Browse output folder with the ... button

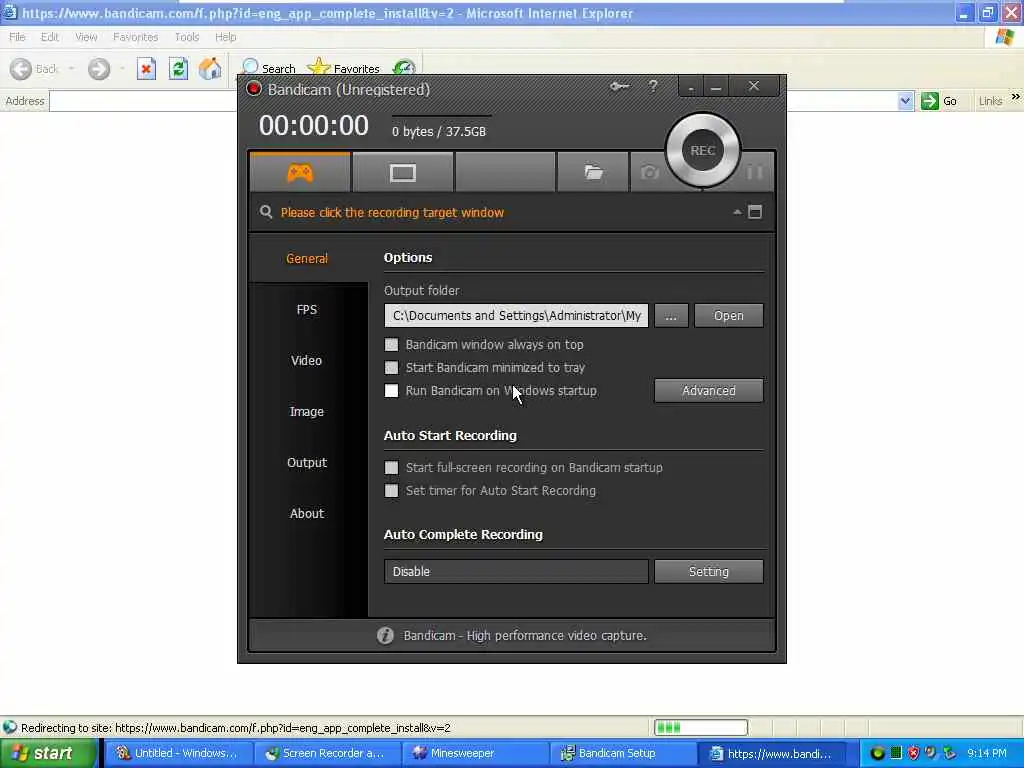coord(671,315)
